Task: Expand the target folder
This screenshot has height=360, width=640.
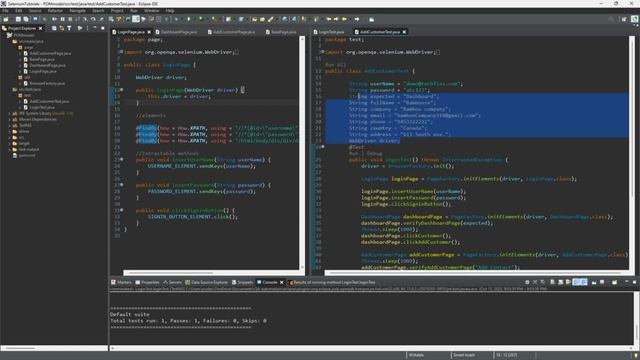Action: [10, 143]
